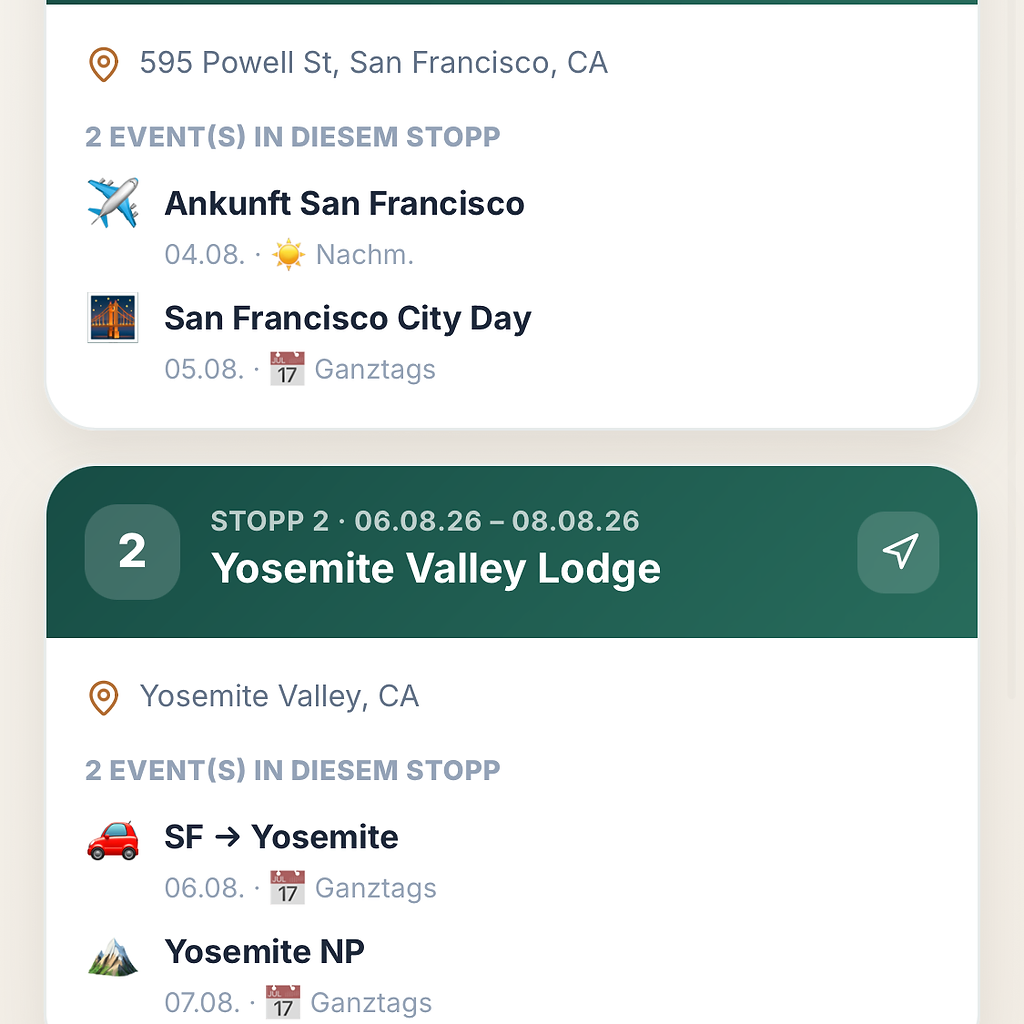The image size is (1024, 1024).
Task: Open the 595 Powell St address
Action: coord(374,63)
